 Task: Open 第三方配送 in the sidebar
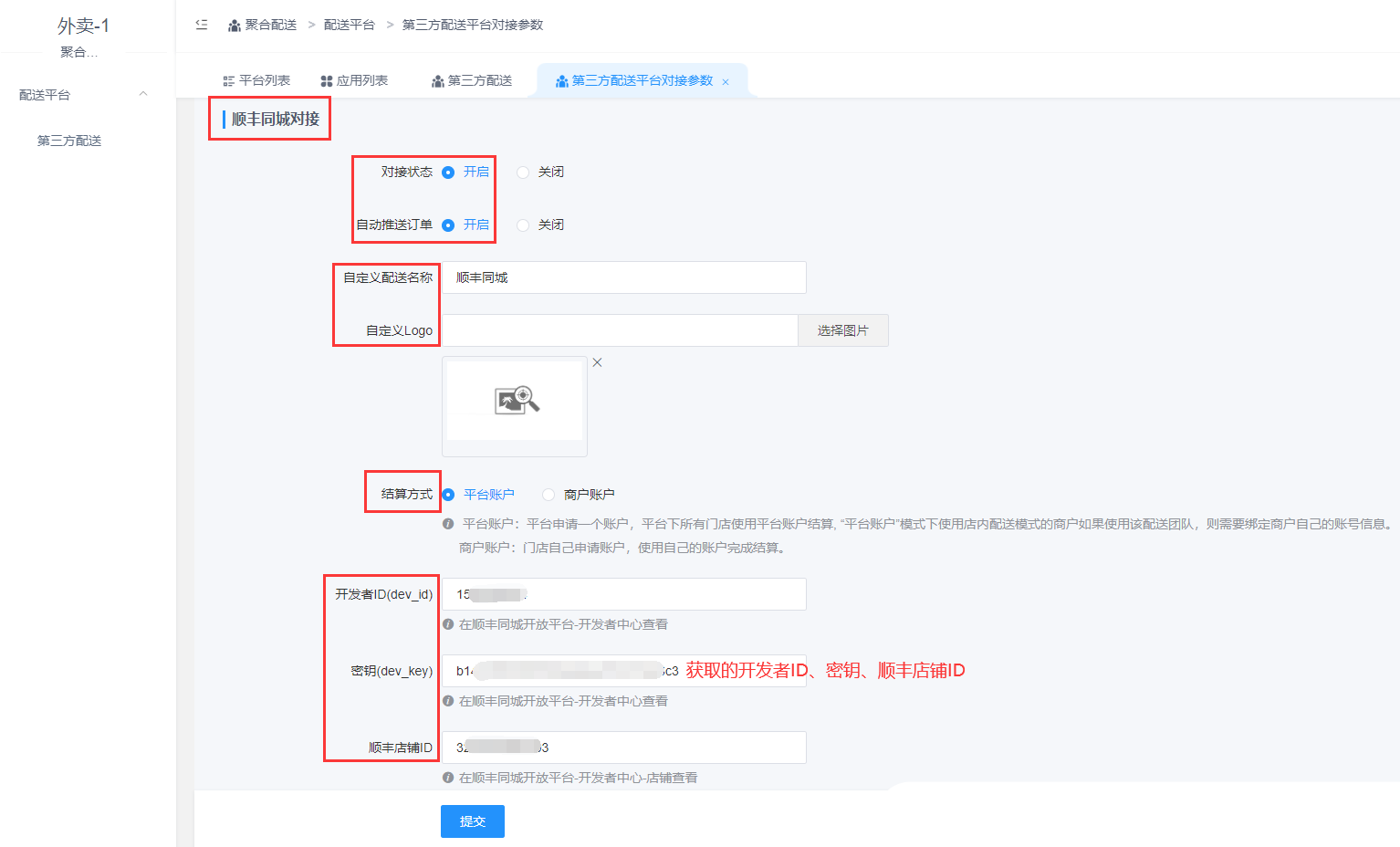point(69,141)
